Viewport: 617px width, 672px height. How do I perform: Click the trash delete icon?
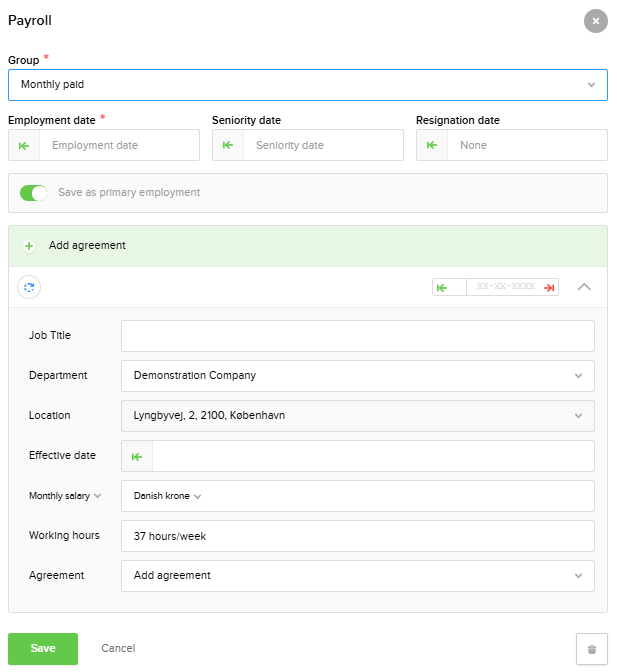591,649
